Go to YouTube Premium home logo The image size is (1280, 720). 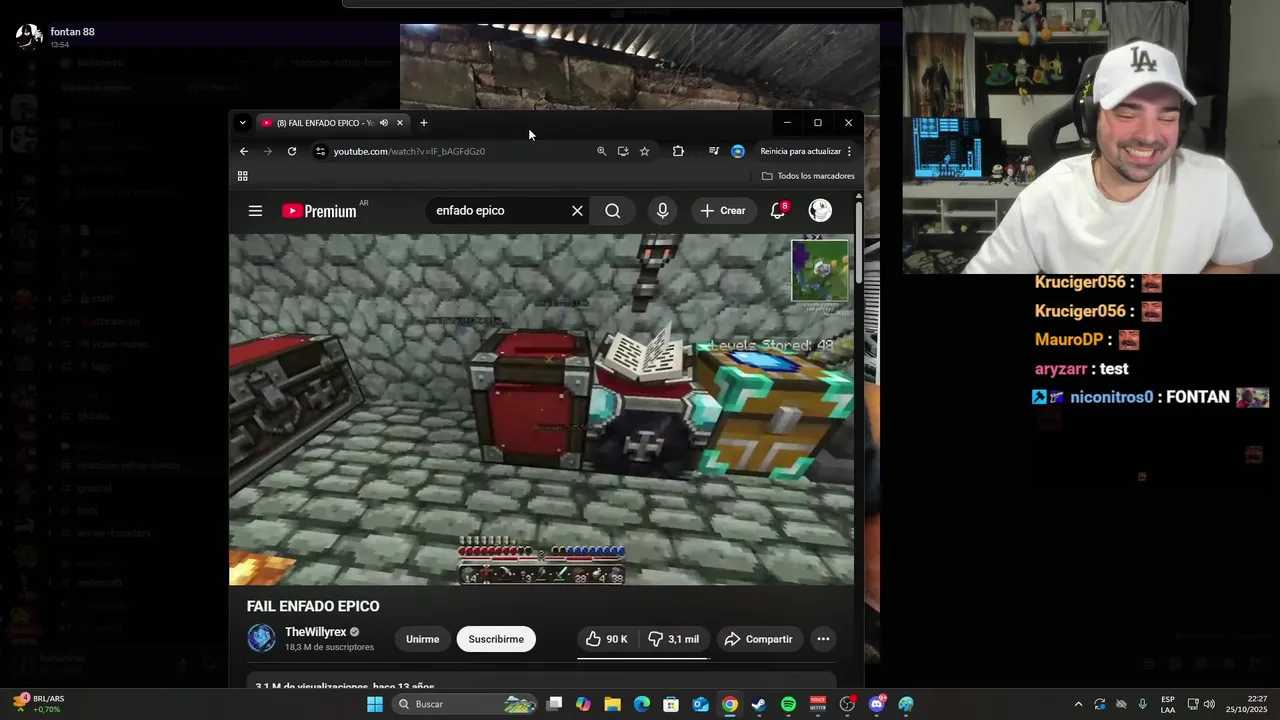pyautogui.click(x=319, y=211)
